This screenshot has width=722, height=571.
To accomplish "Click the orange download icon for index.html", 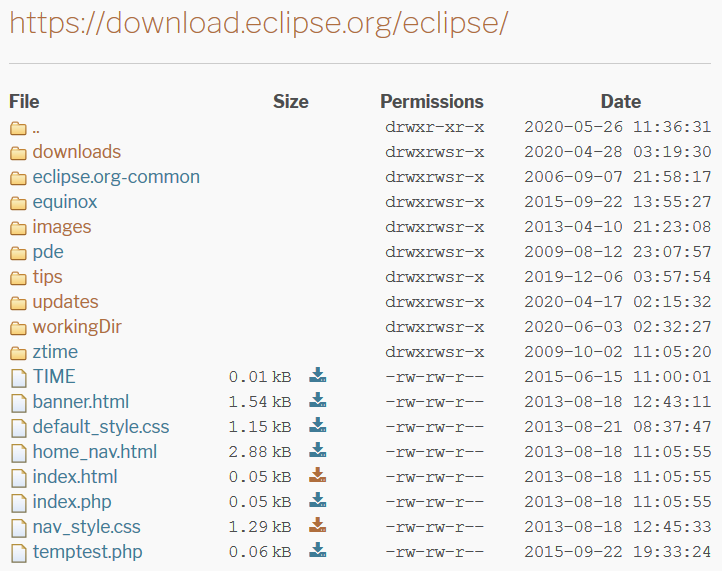I will [318, 476].
